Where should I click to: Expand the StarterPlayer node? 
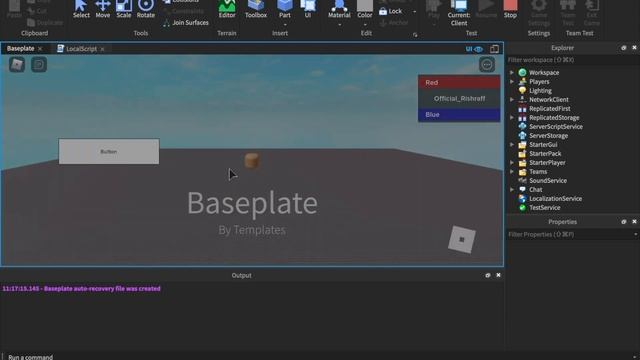pos(512,162)
